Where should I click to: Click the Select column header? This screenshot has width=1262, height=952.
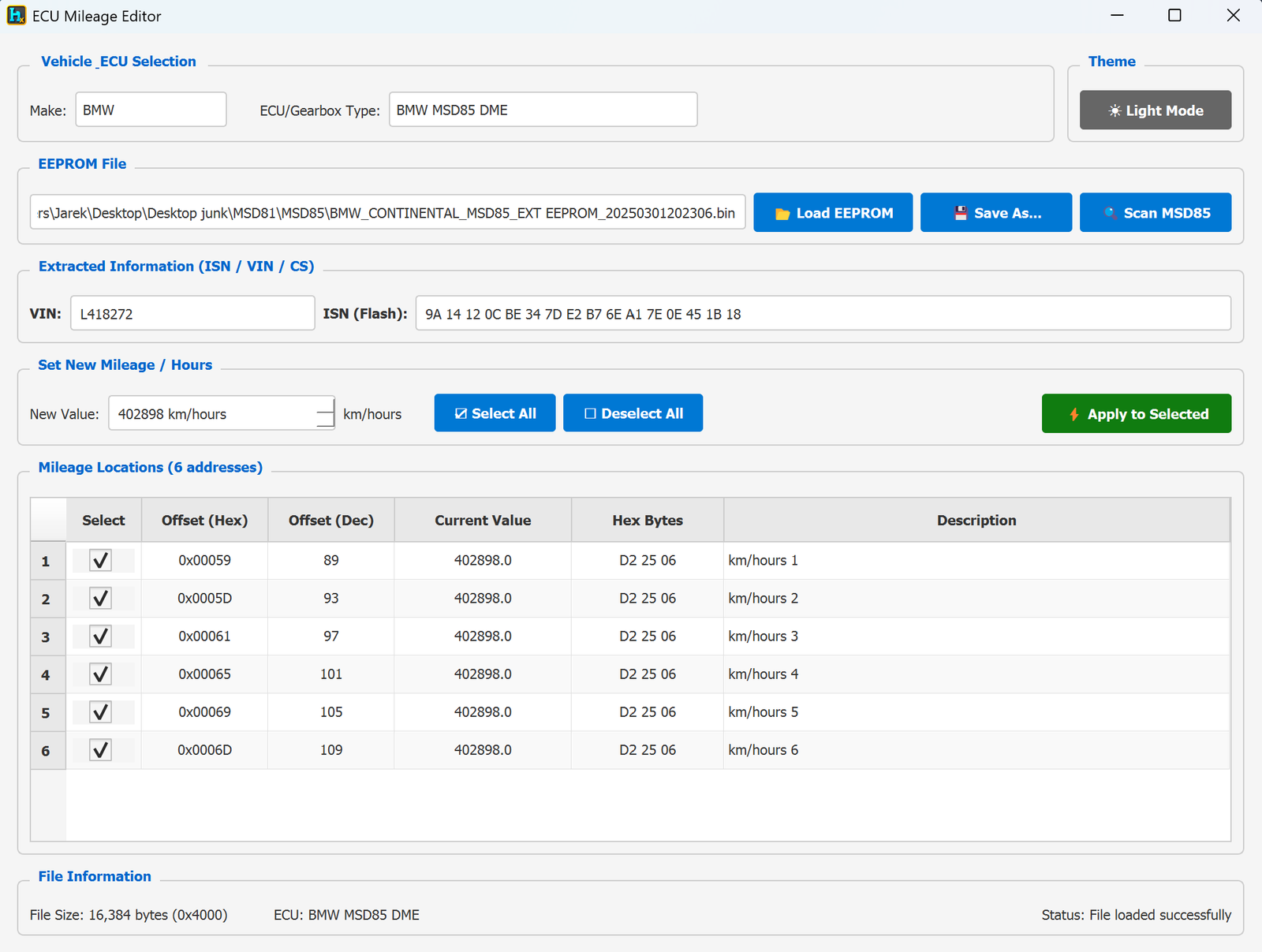(x=103, y=521)
